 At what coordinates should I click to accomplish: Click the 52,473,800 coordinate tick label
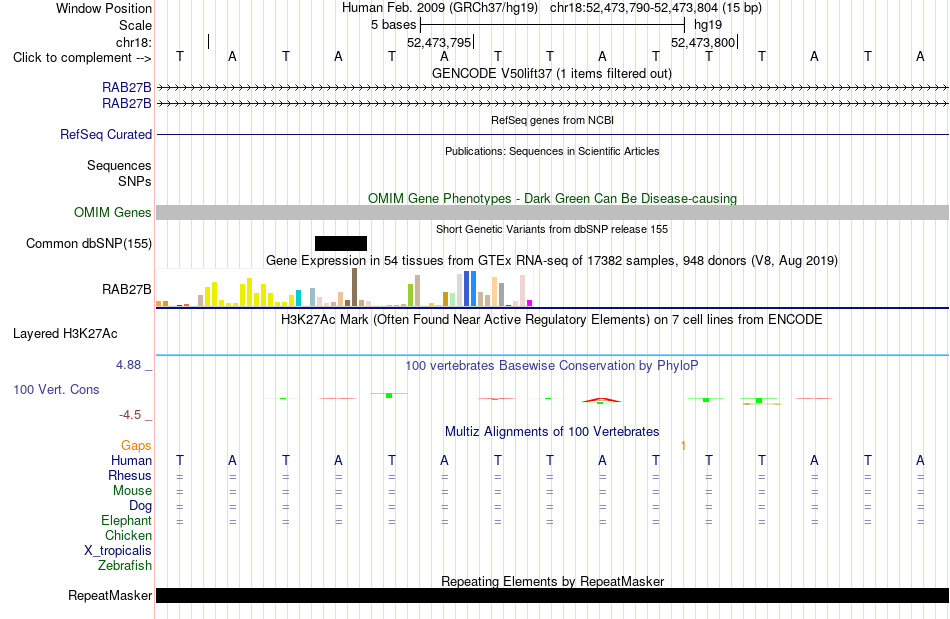click(x=703, y=42)
